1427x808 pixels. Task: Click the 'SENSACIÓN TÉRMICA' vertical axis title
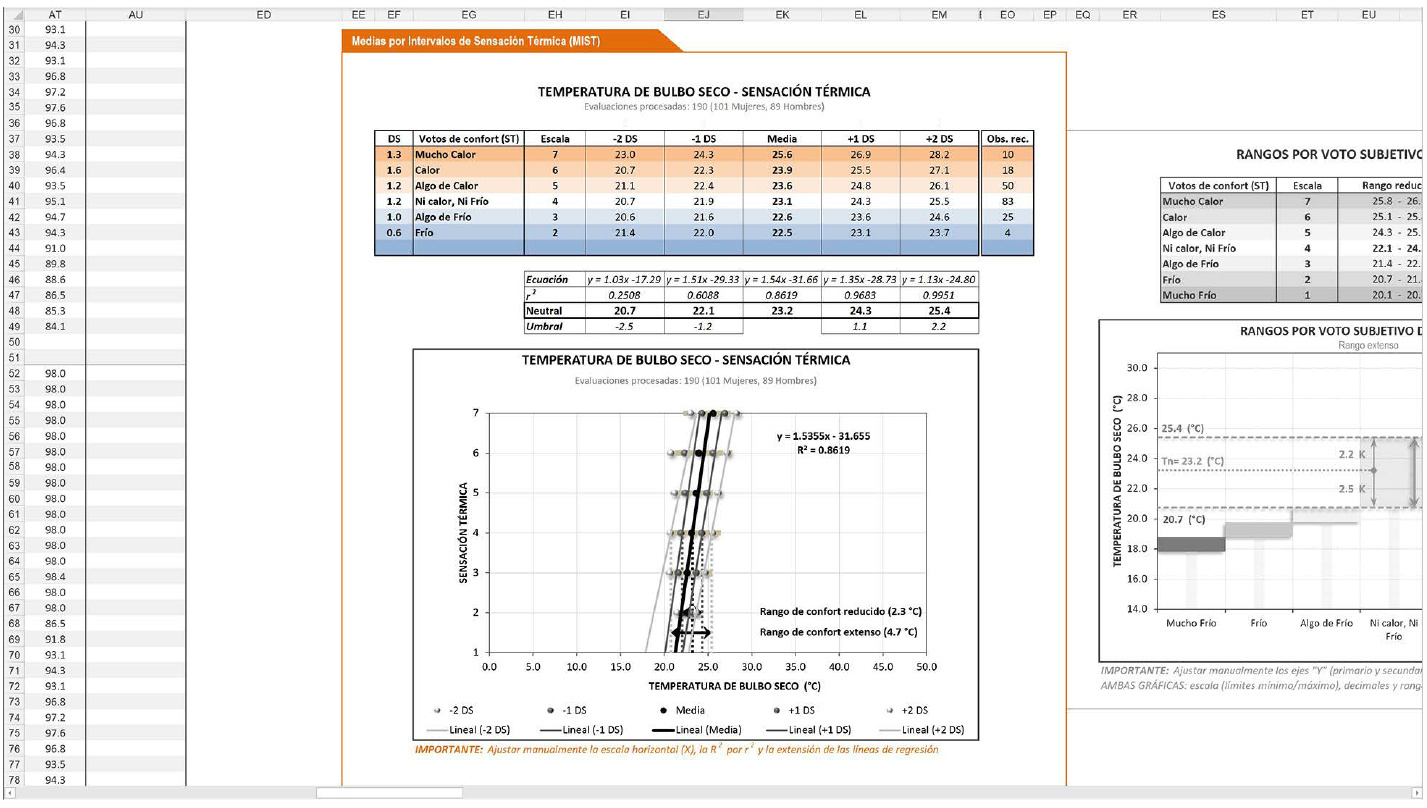coord(463,532)
